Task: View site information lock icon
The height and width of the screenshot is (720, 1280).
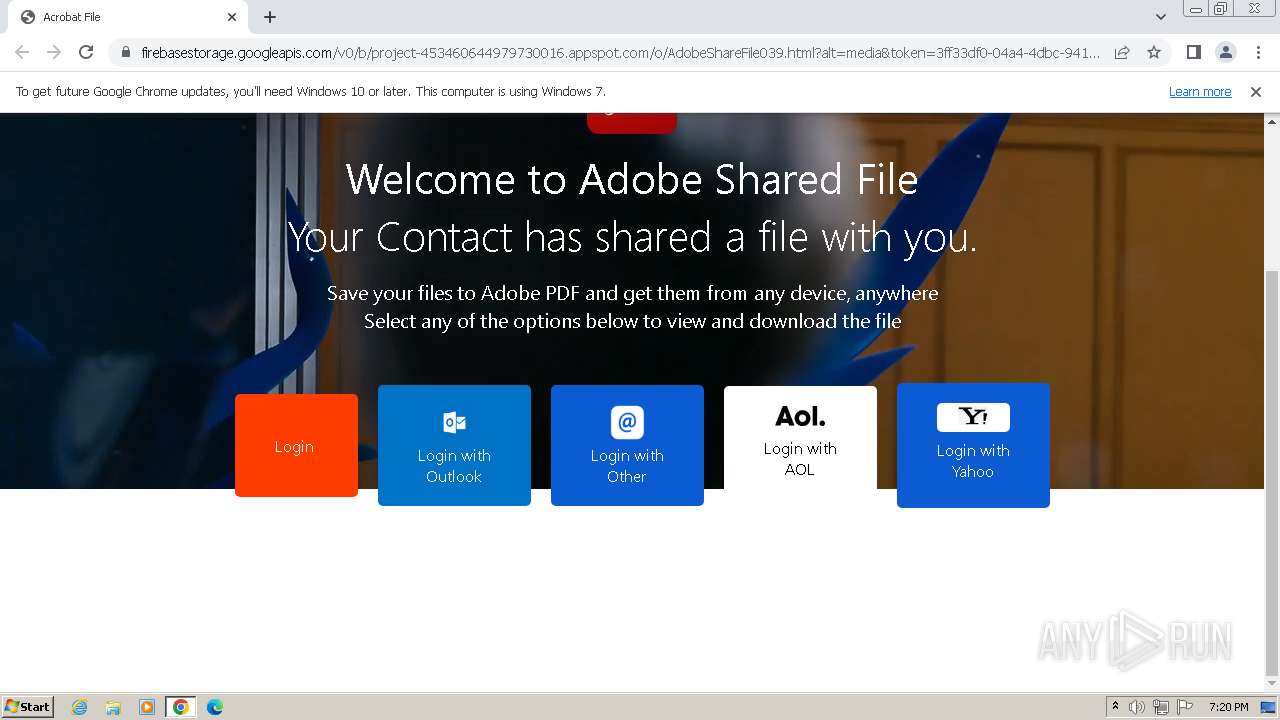Action: [x=126, y=52]
